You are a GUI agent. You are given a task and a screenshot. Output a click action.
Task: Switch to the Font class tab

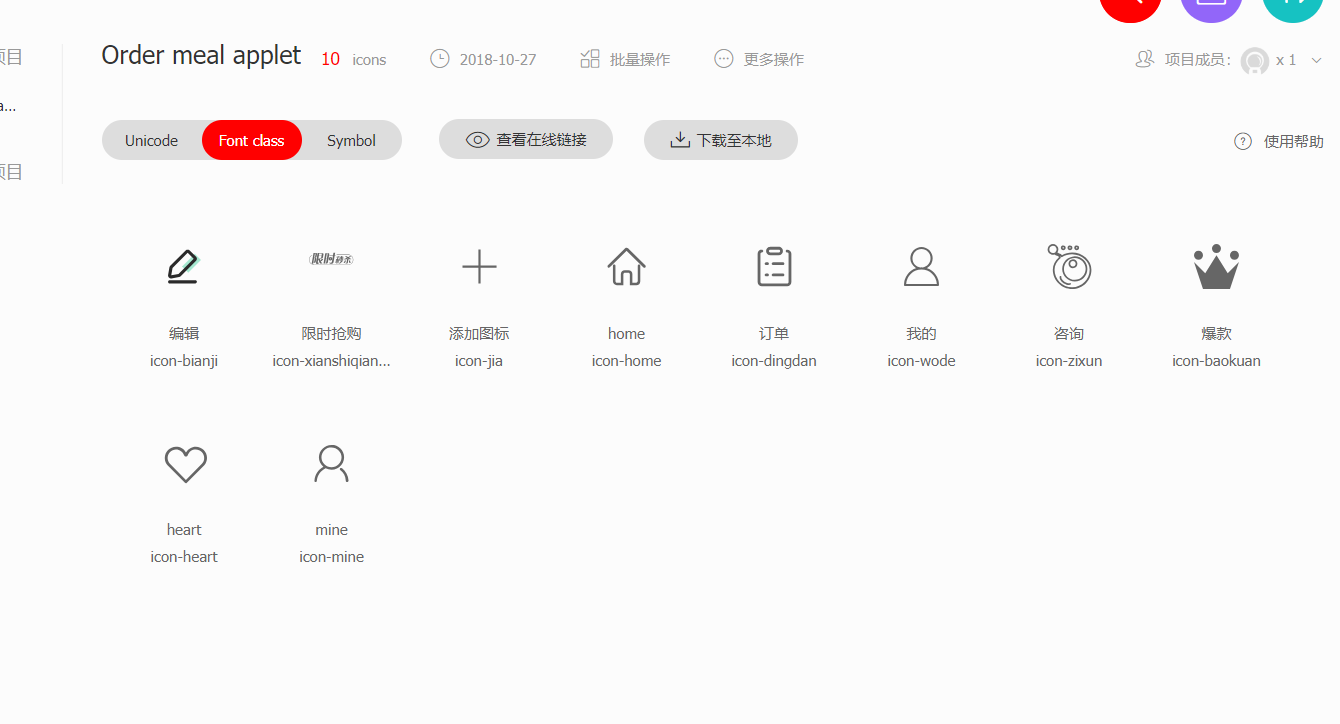point(252,140)
